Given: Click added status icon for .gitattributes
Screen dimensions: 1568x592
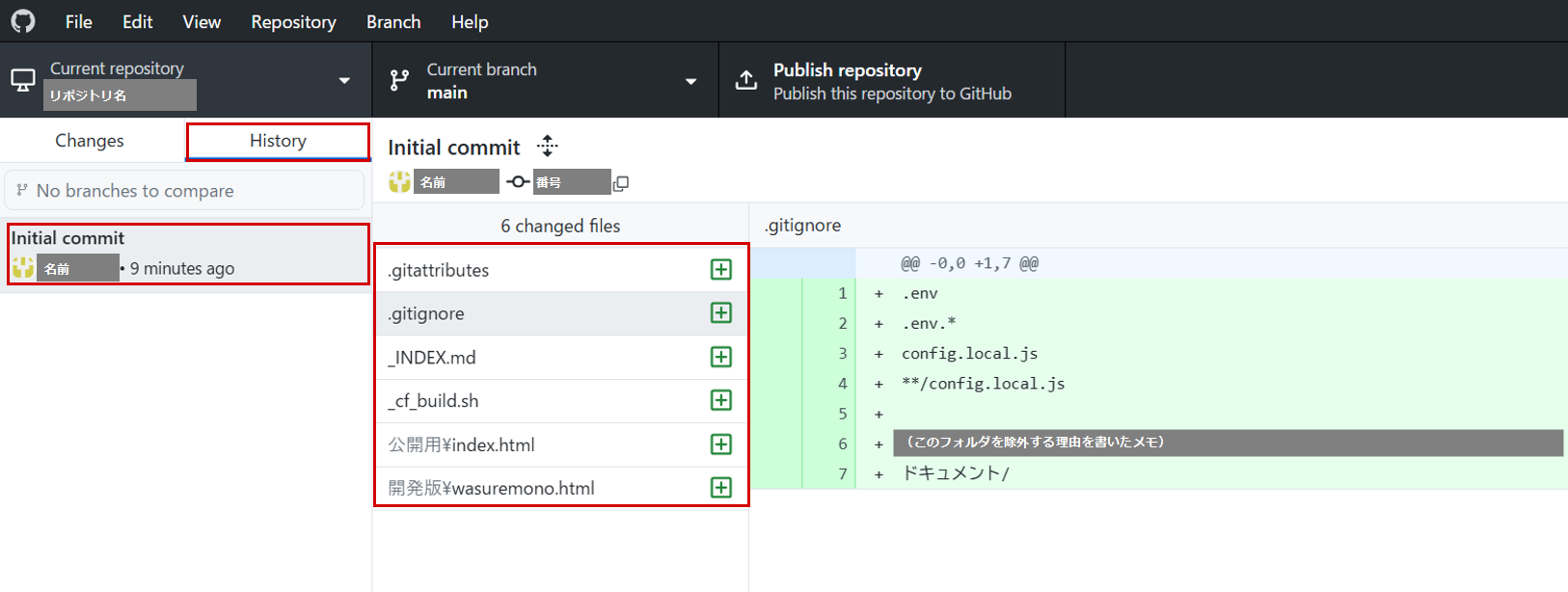Looking at the screenshot, I should coord(721,270).
